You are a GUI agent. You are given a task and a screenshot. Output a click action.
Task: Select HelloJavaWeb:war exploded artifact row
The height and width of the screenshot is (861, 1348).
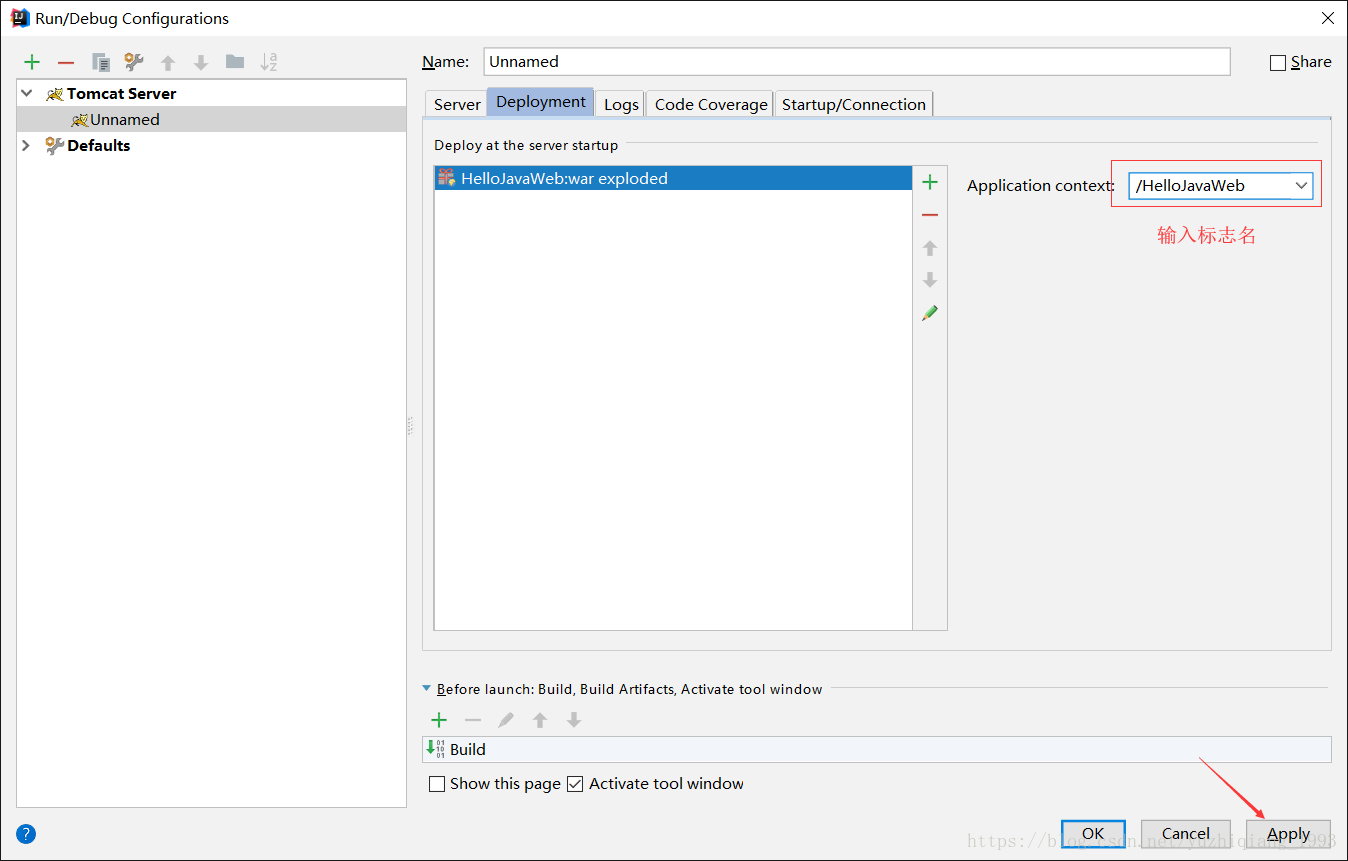(673, 179)
